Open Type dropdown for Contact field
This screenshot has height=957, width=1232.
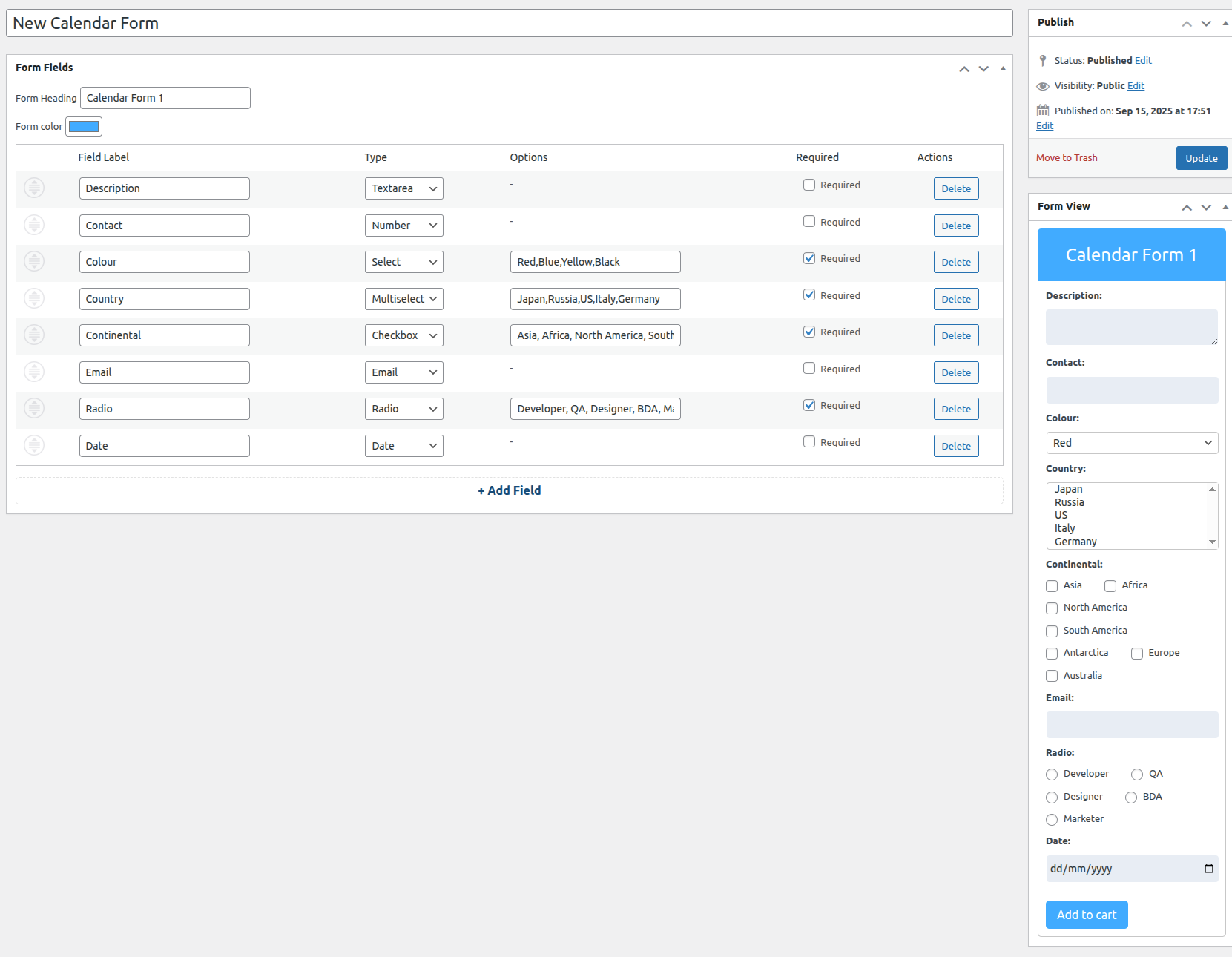pyautogui.click(x=403, y=226)
